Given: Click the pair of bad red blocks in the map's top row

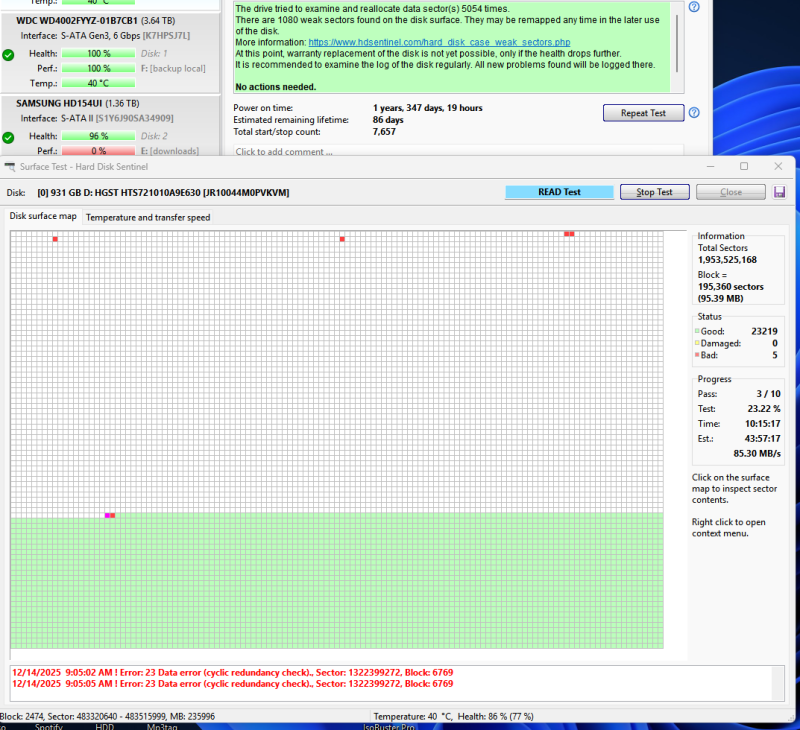Looking at the screenshot, I should 569,234.
